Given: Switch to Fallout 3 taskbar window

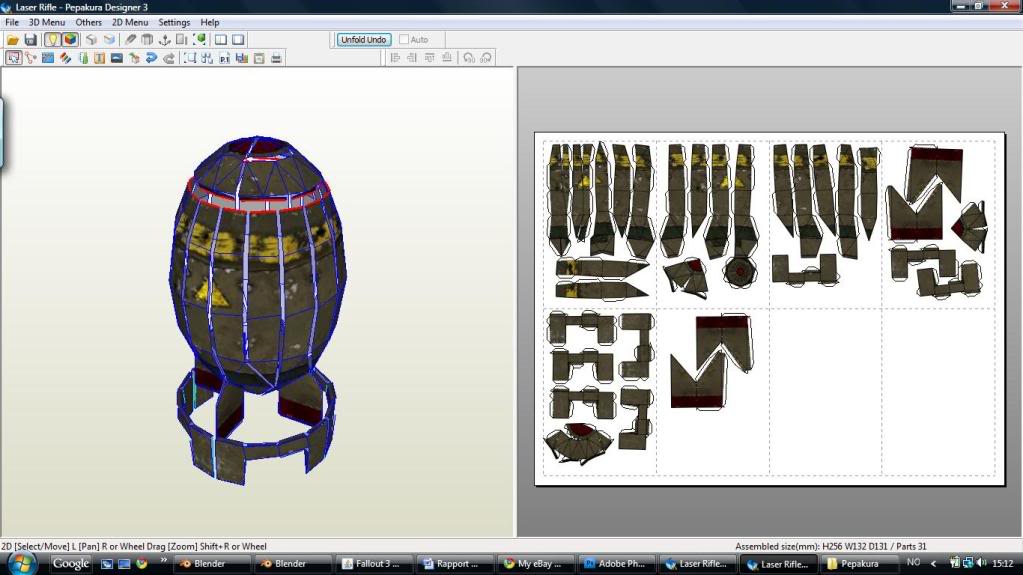Looking at the screenshot, I should click(x=373, y=563).
